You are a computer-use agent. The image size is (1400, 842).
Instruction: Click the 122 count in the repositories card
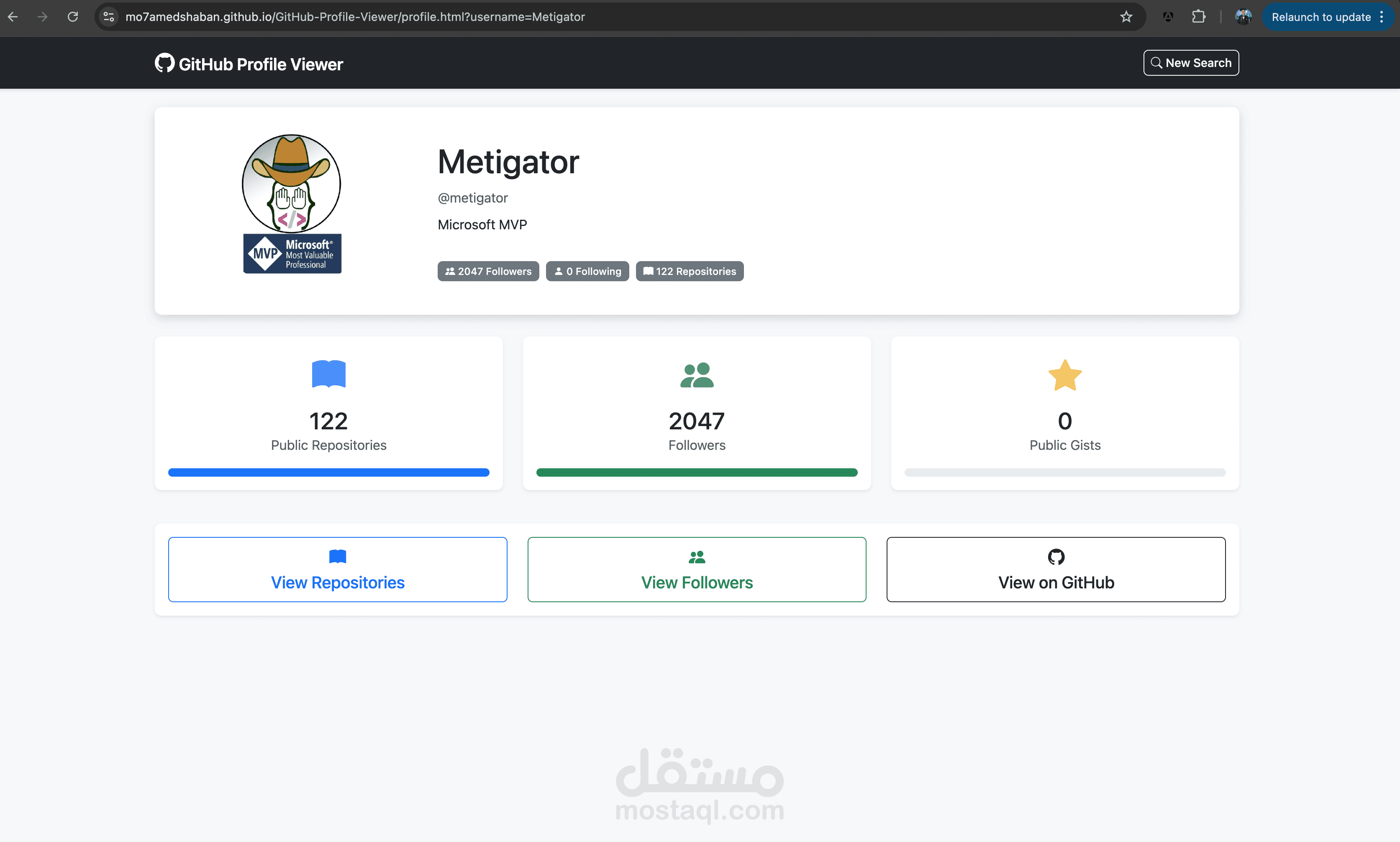pos(328,421)
